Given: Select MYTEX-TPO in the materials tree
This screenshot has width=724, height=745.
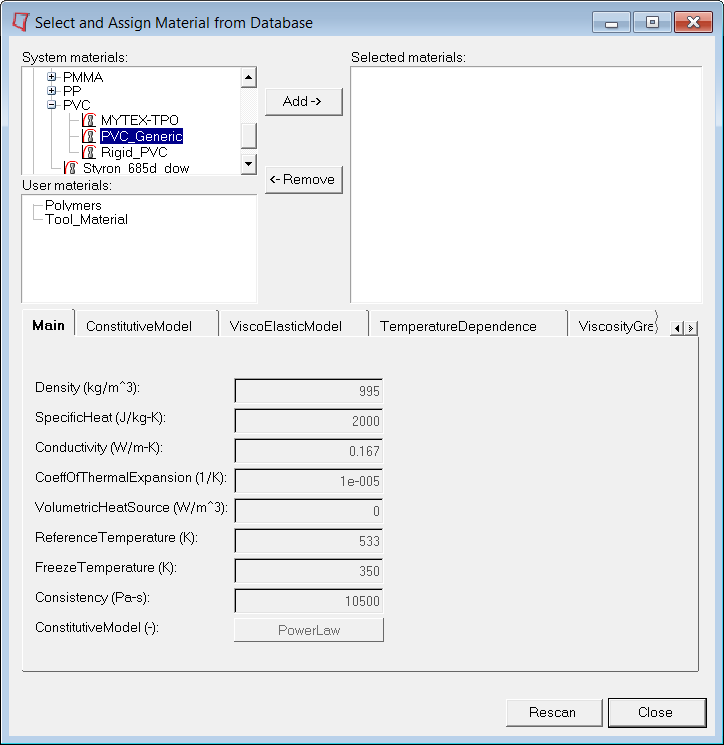Looking at the screenshot, I should click(x=140, y=120).
